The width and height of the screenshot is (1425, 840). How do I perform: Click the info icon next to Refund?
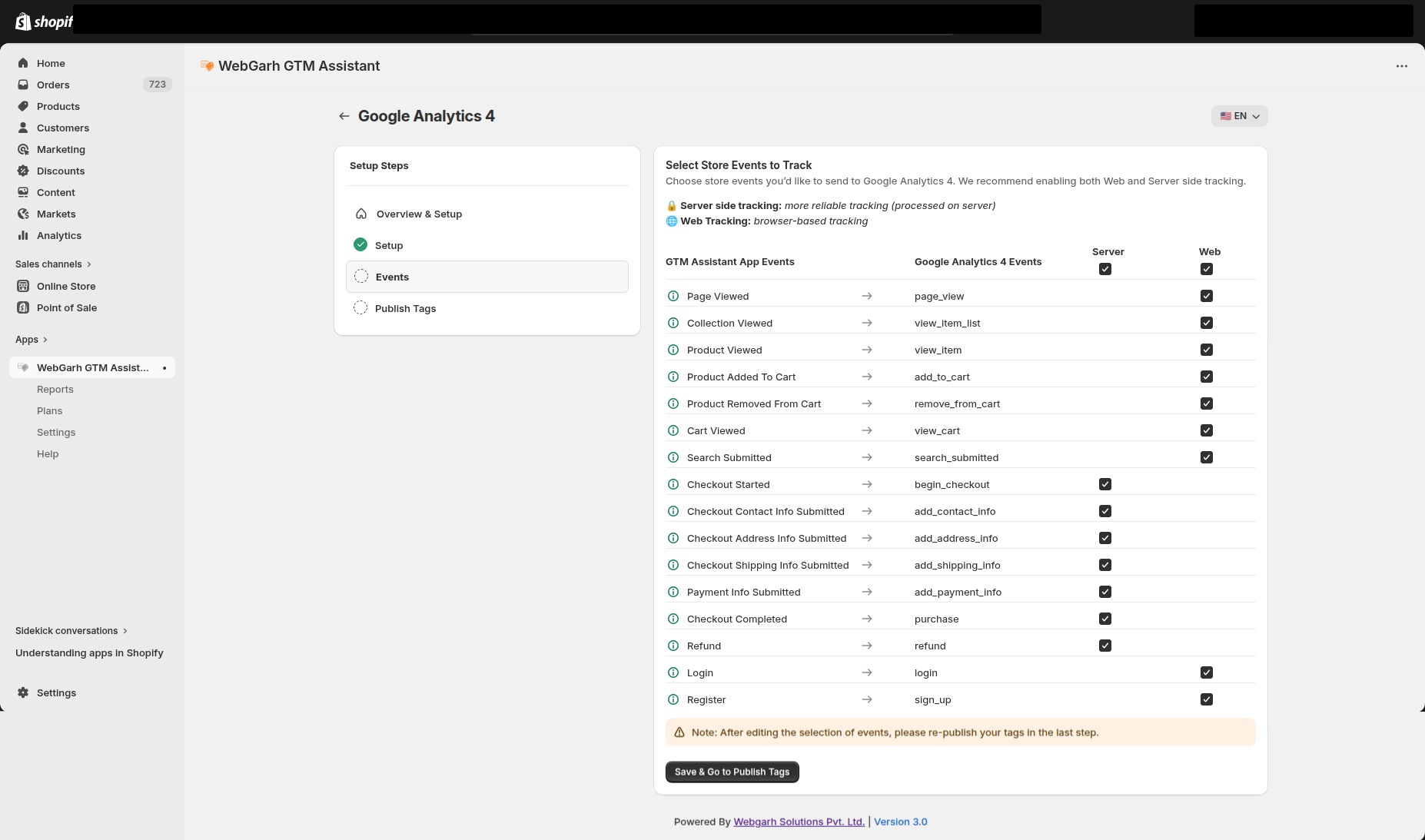673,646
